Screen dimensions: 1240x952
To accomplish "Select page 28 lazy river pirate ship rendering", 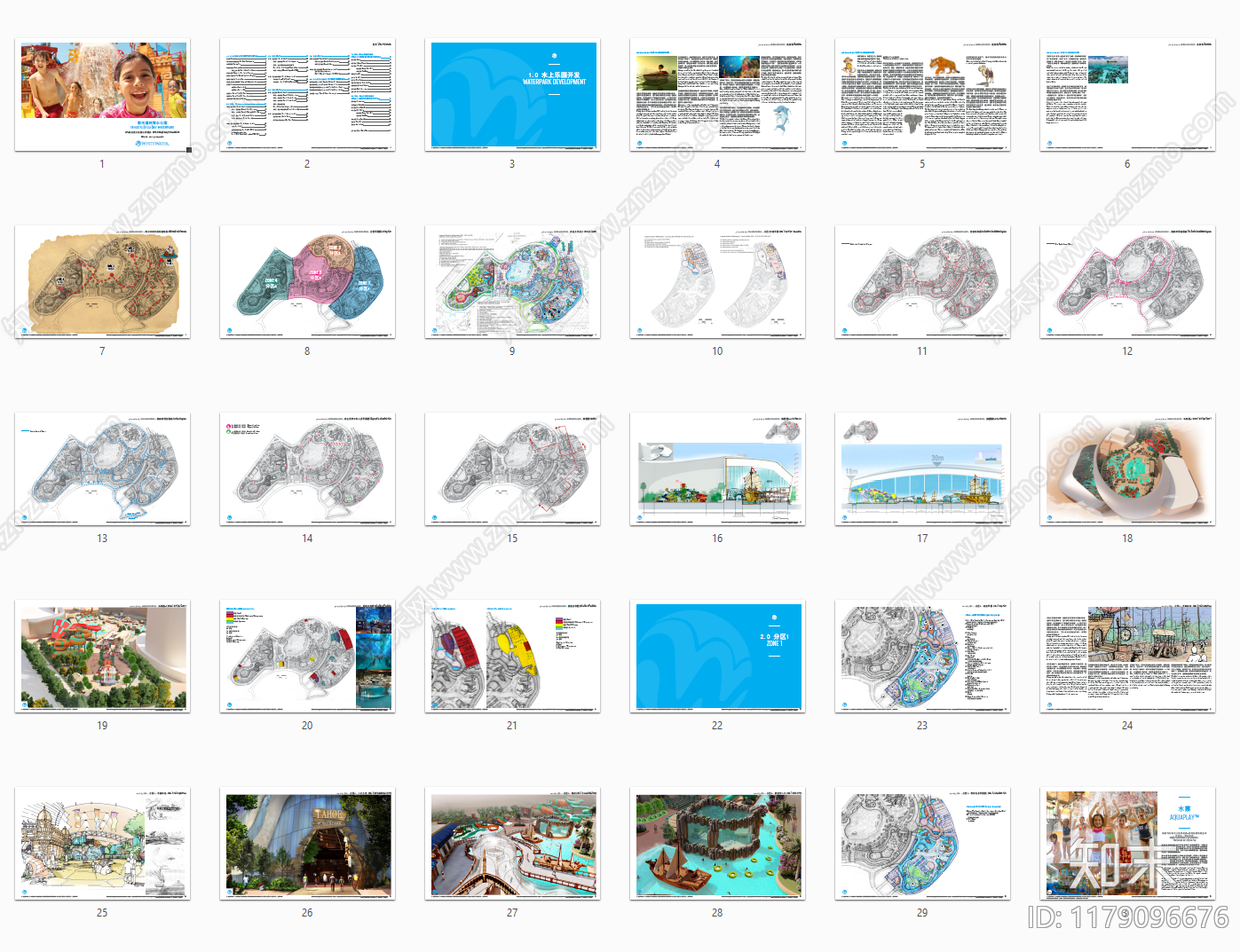I will (717, 844).
